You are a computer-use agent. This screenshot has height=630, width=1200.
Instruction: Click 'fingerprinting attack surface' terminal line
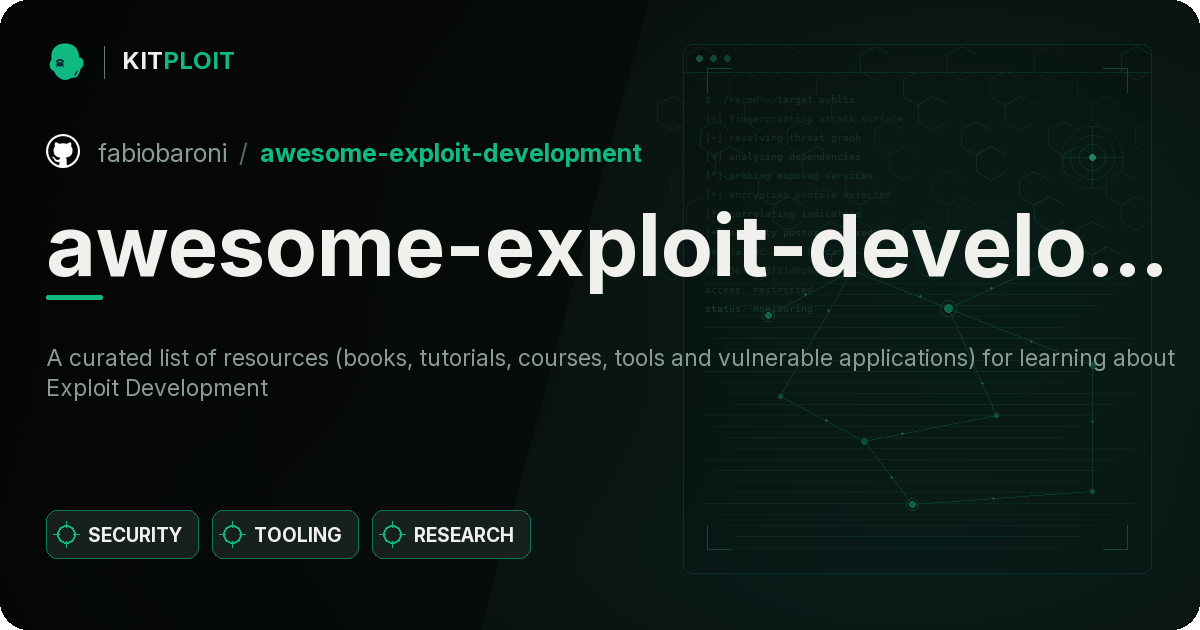point(804,119)
